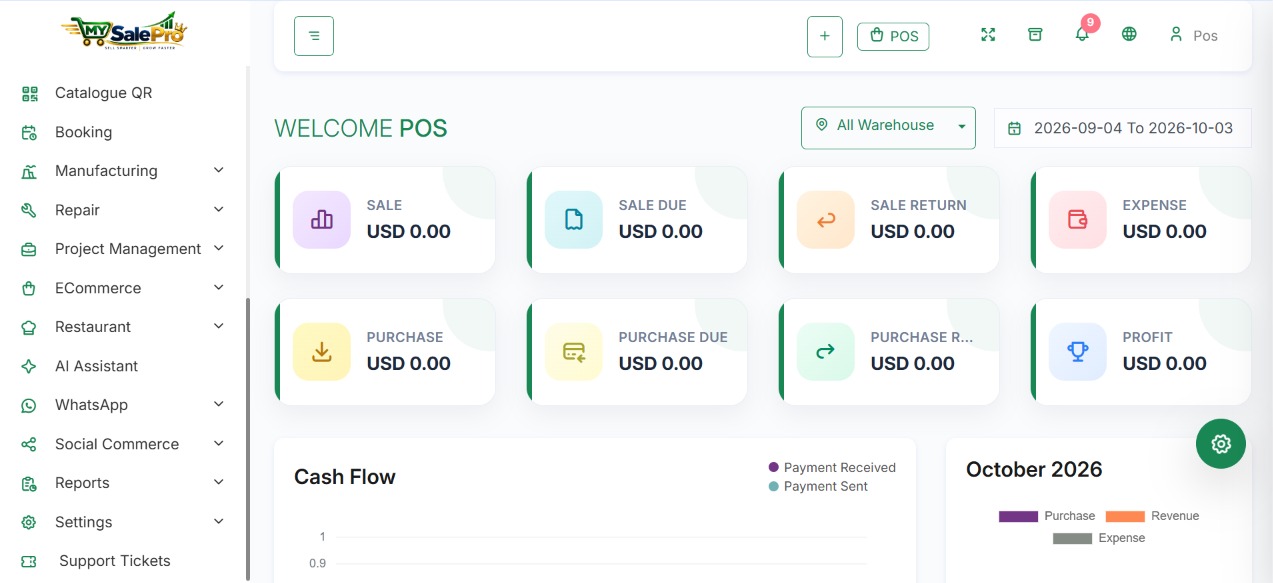
Task: Click the ECommerce shopping bag icon
Action: pos(29,288)
